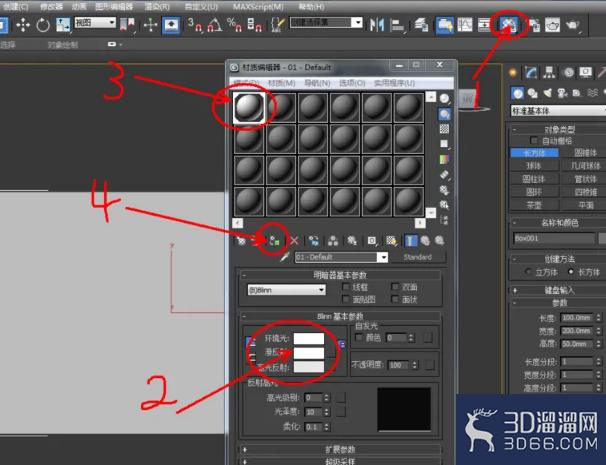Viewport: 606px width, 465px height.
Task: Pick material from object eyedropper
Action: (x=285, y=257)
